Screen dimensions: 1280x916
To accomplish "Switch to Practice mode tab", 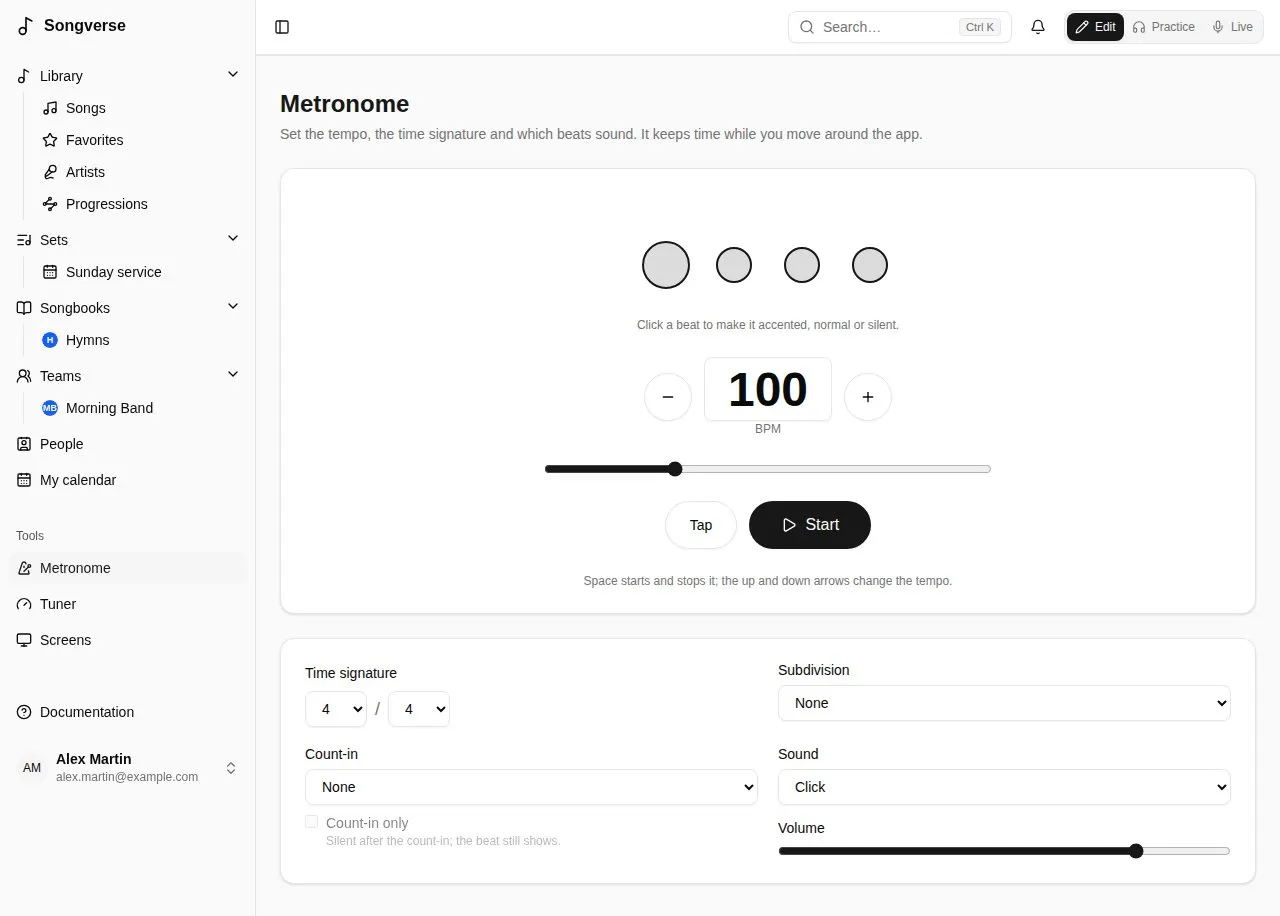I will pos(1164,27).
